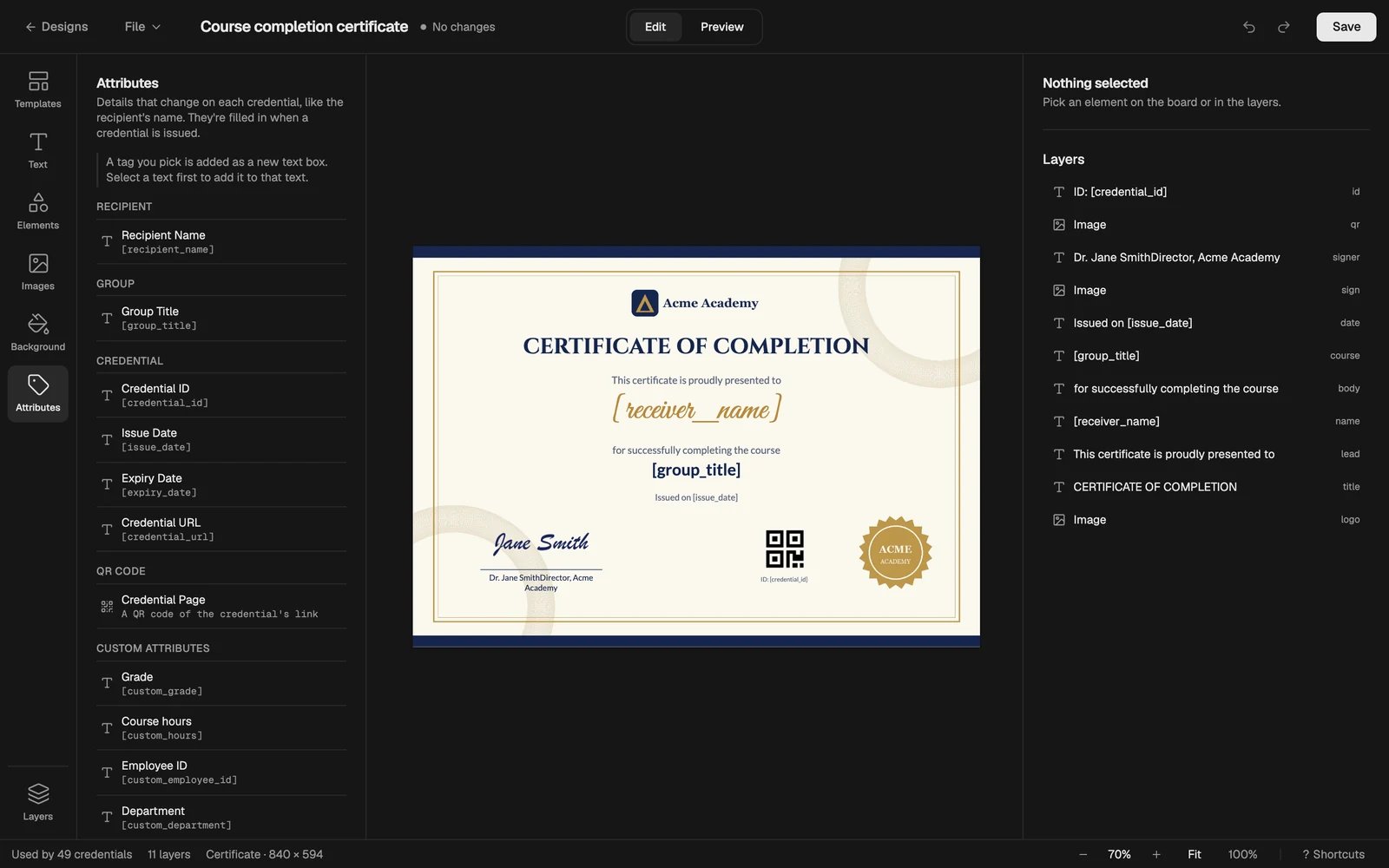Click the QR code on the certificate
This screenshot has width=1389, height=868.
785,549
